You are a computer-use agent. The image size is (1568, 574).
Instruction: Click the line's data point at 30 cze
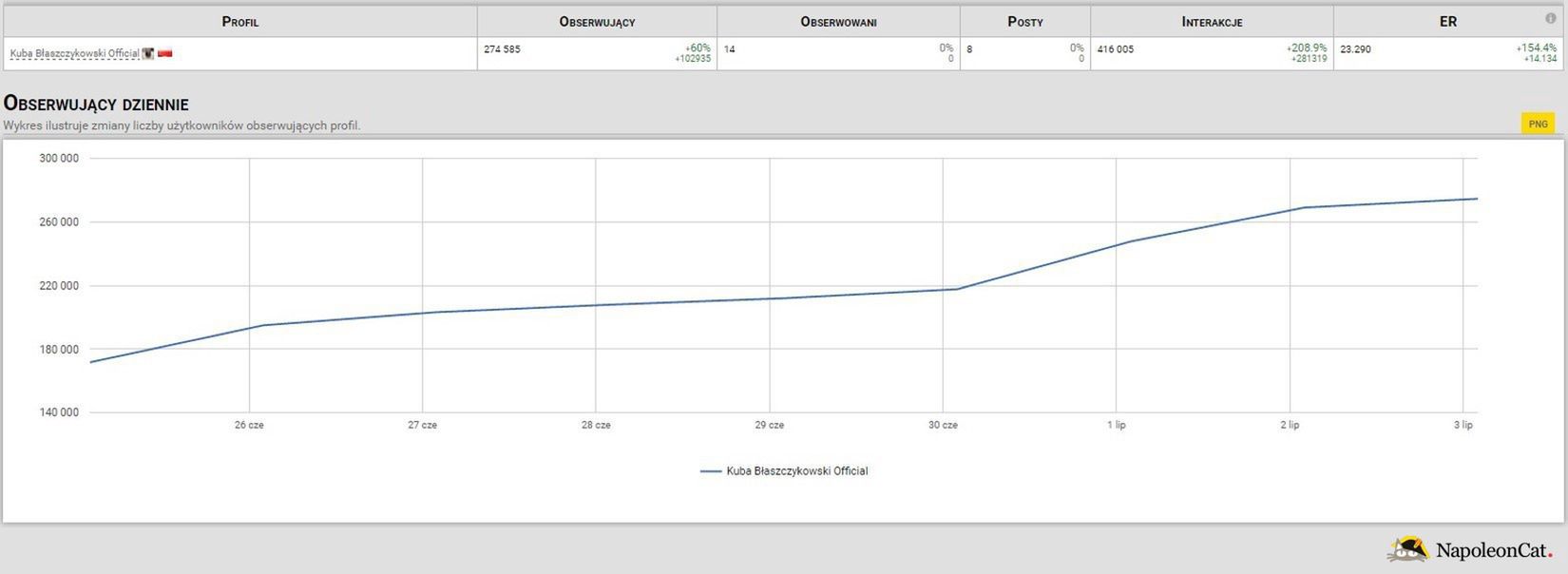pyautogui.click(x=956, y=289)
